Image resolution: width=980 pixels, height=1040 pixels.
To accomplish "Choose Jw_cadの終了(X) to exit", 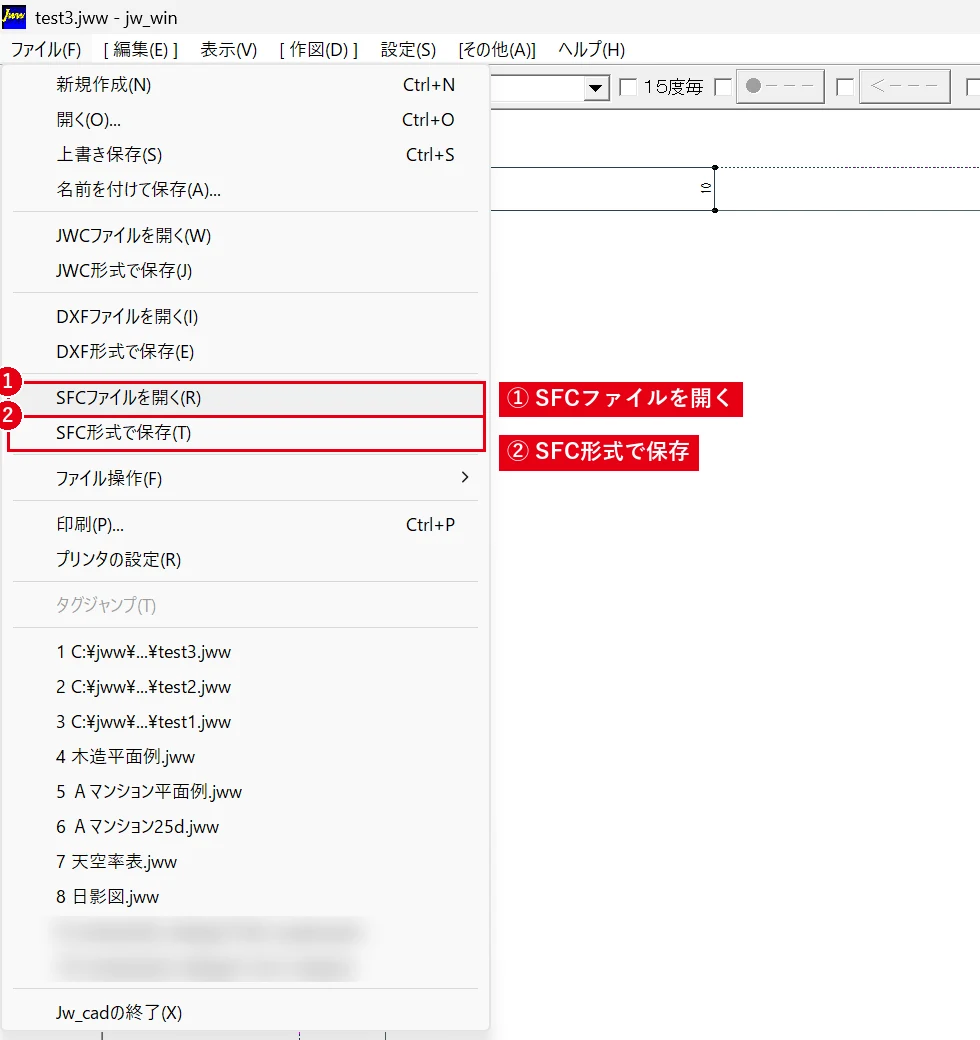I will coord(245,1013).
